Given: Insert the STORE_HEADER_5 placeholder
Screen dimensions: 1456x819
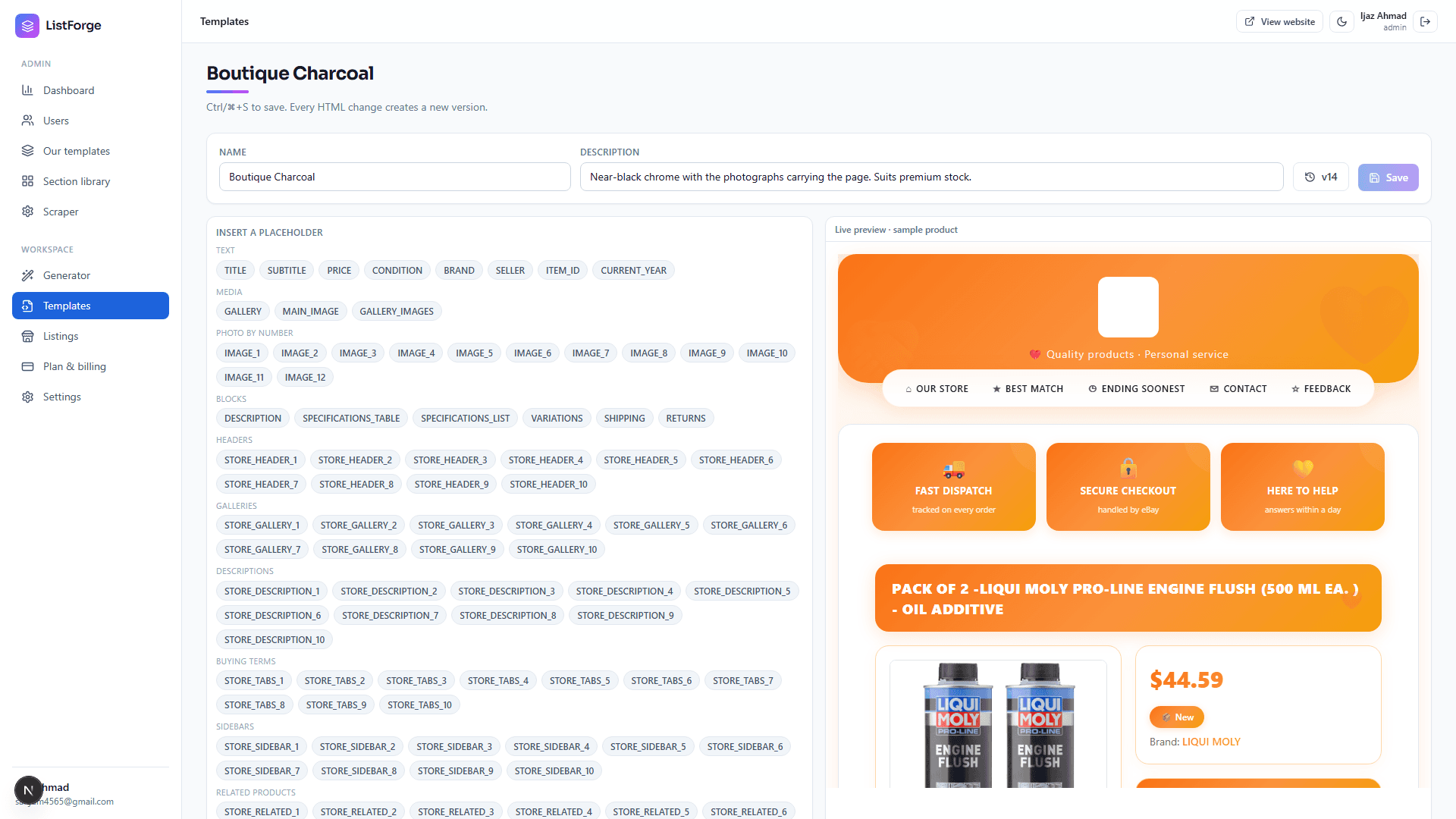Looking at the screenshot, I should (641, 460).
